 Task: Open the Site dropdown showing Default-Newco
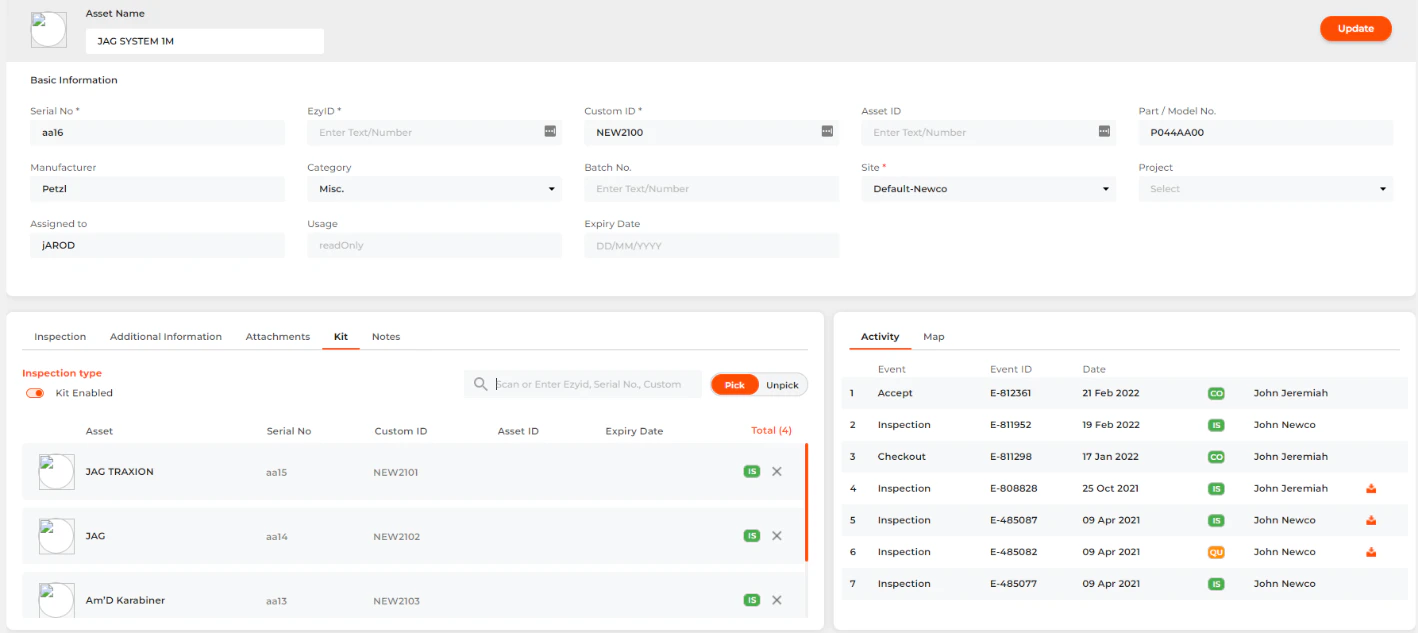click(989, 189)
